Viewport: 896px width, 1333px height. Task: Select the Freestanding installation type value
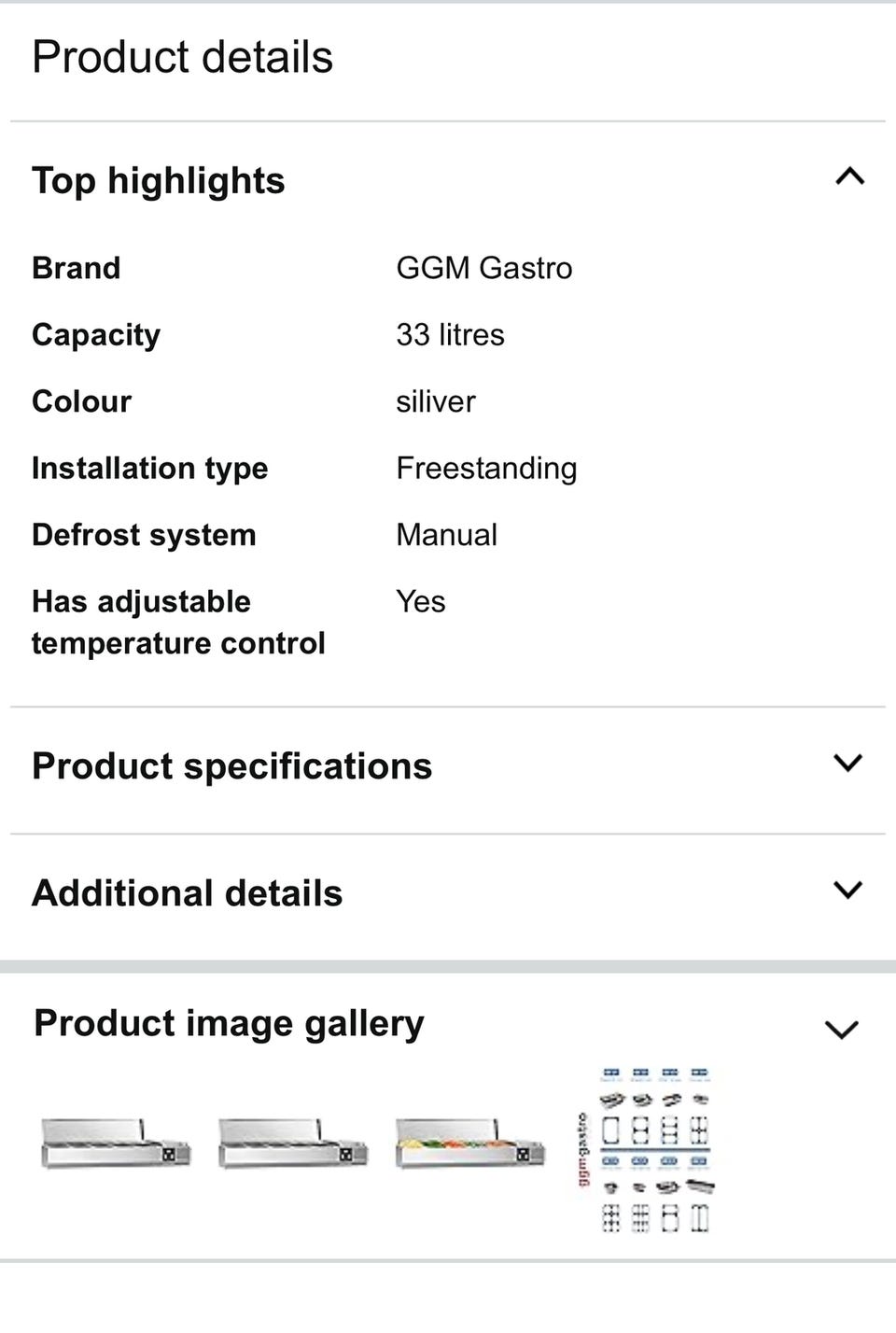click(x=486, y=469)
